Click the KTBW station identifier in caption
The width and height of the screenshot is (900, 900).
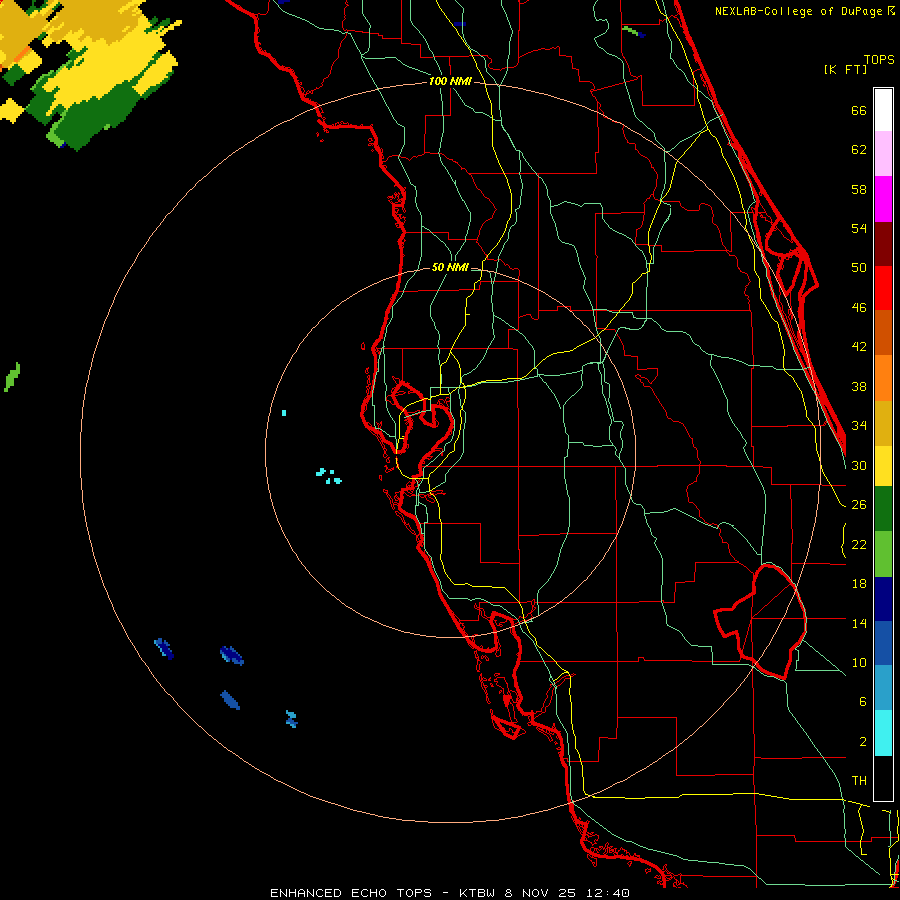click(476, 893)
